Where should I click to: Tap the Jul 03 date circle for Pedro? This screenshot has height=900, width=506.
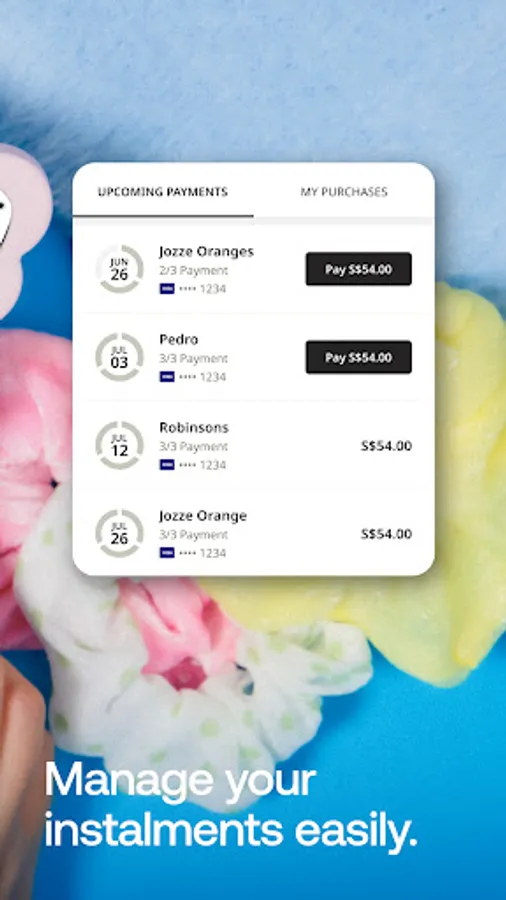click(119, 357)
